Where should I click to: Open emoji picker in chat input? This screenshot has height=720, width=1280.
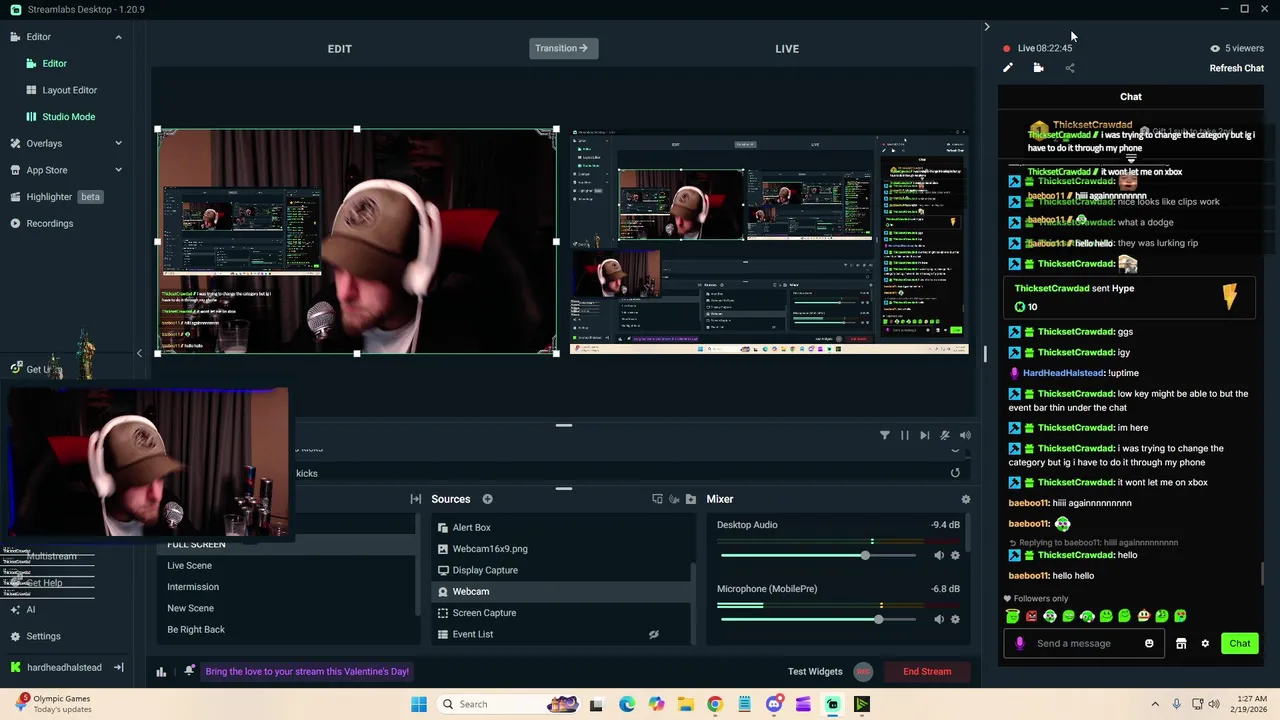pos(1149,644)
